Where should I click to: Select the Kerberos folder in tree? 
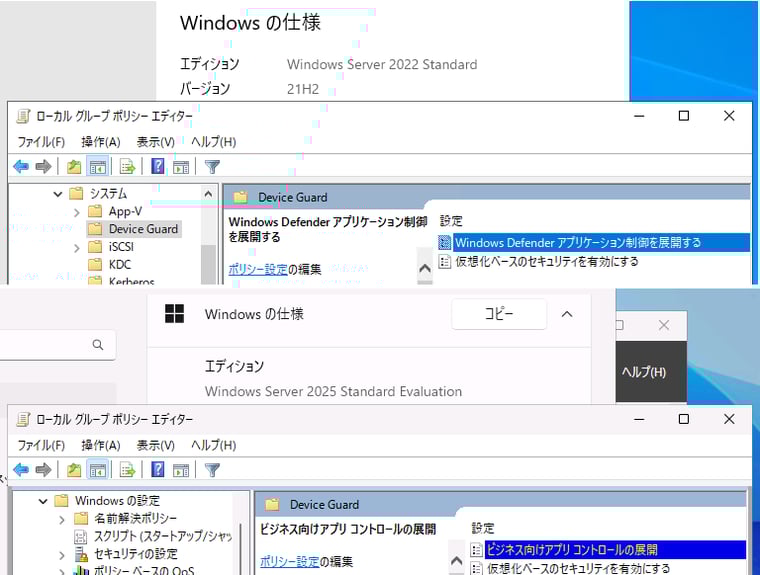click(122, 281)
